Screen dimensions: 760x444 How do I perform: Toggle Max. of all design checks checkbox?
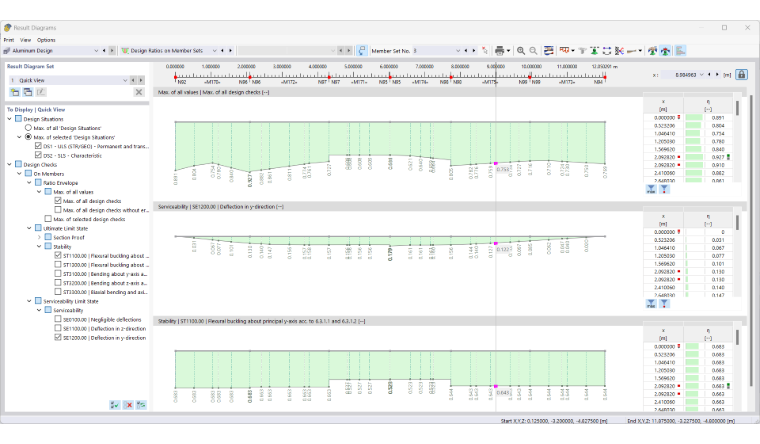click(58, 201)
